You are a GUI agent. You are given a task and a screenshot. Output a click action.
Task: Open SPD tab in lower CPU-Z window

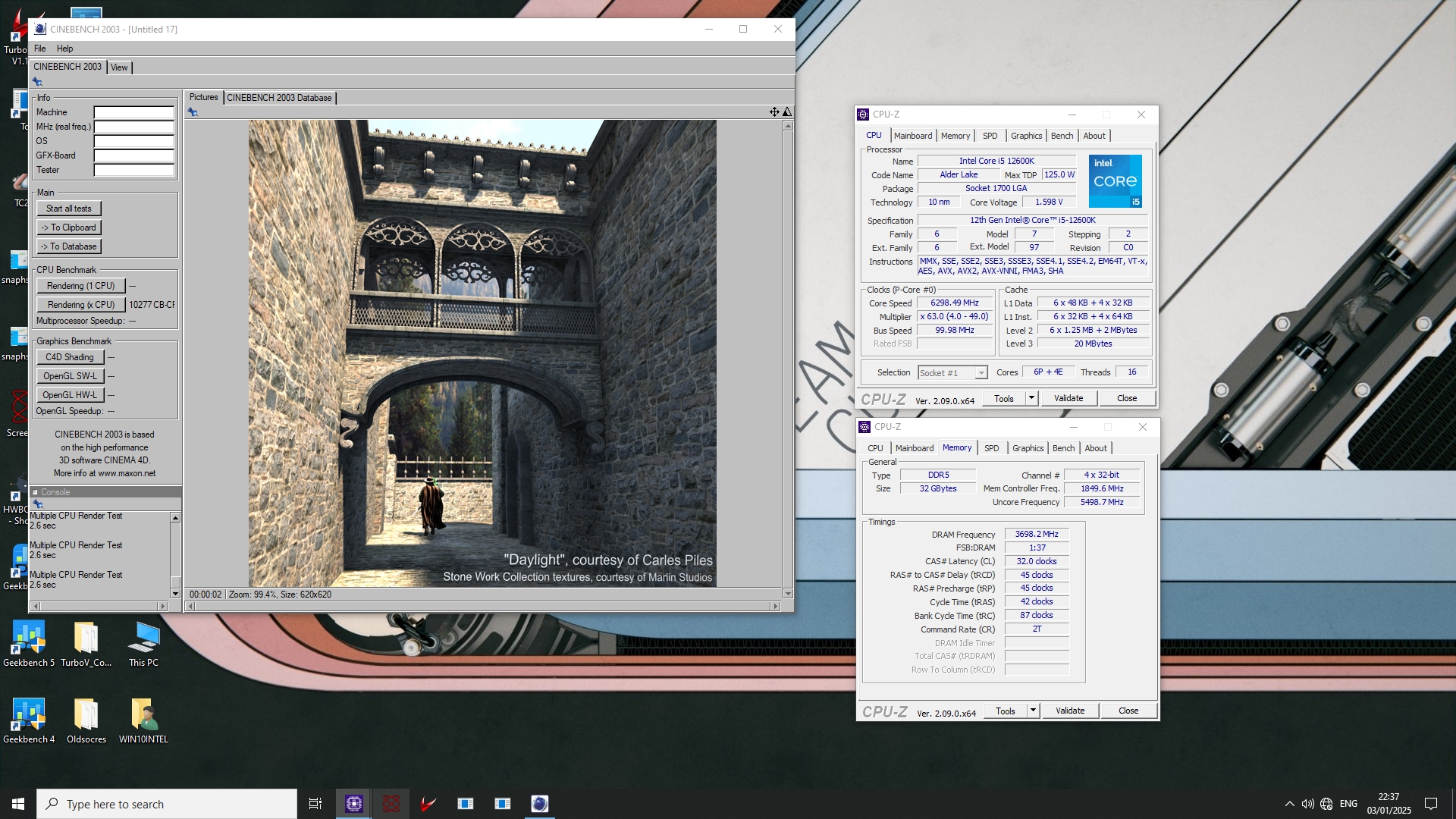(992, 448)
